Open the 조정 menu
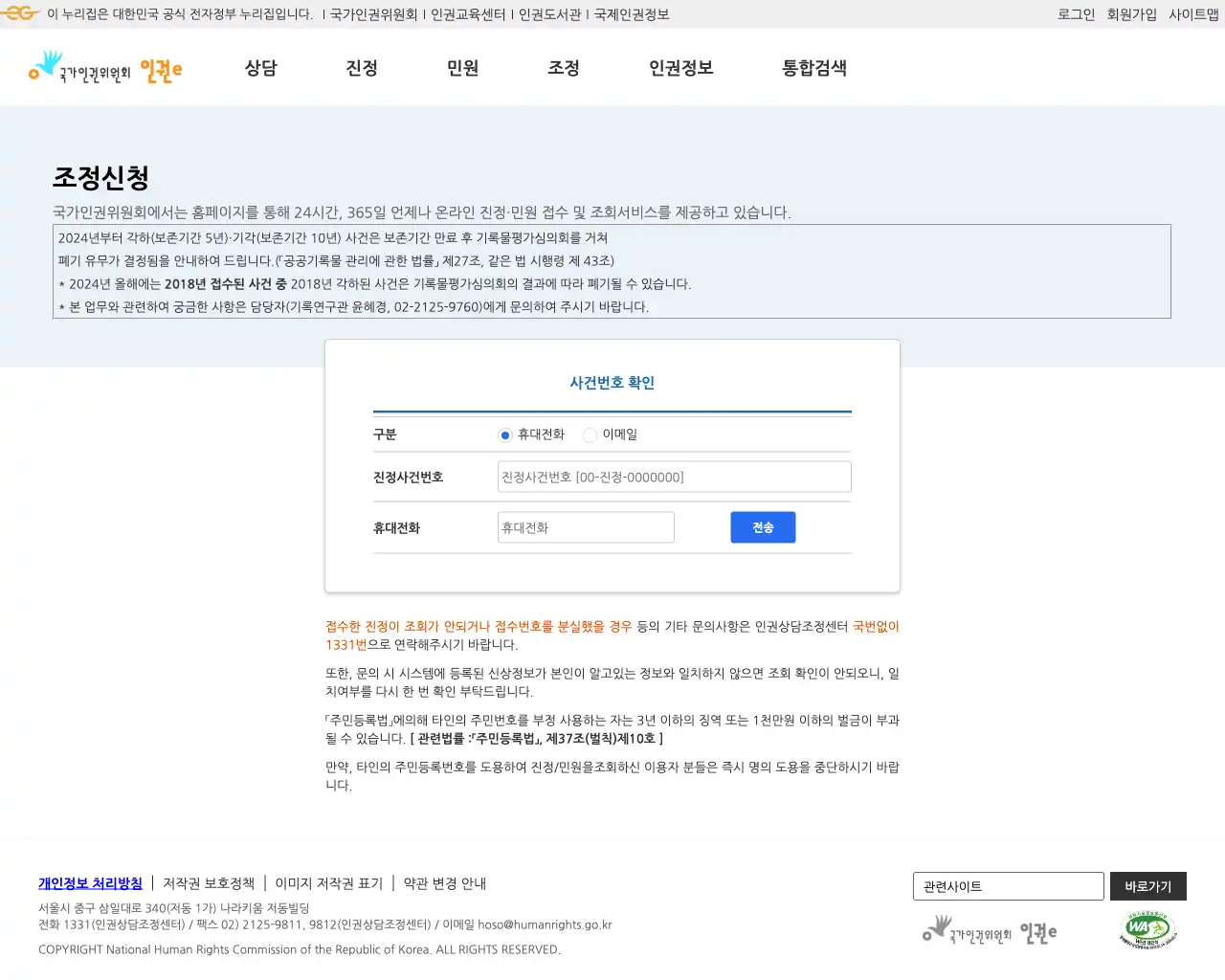 pyautogui.click(x=563, y=68)
